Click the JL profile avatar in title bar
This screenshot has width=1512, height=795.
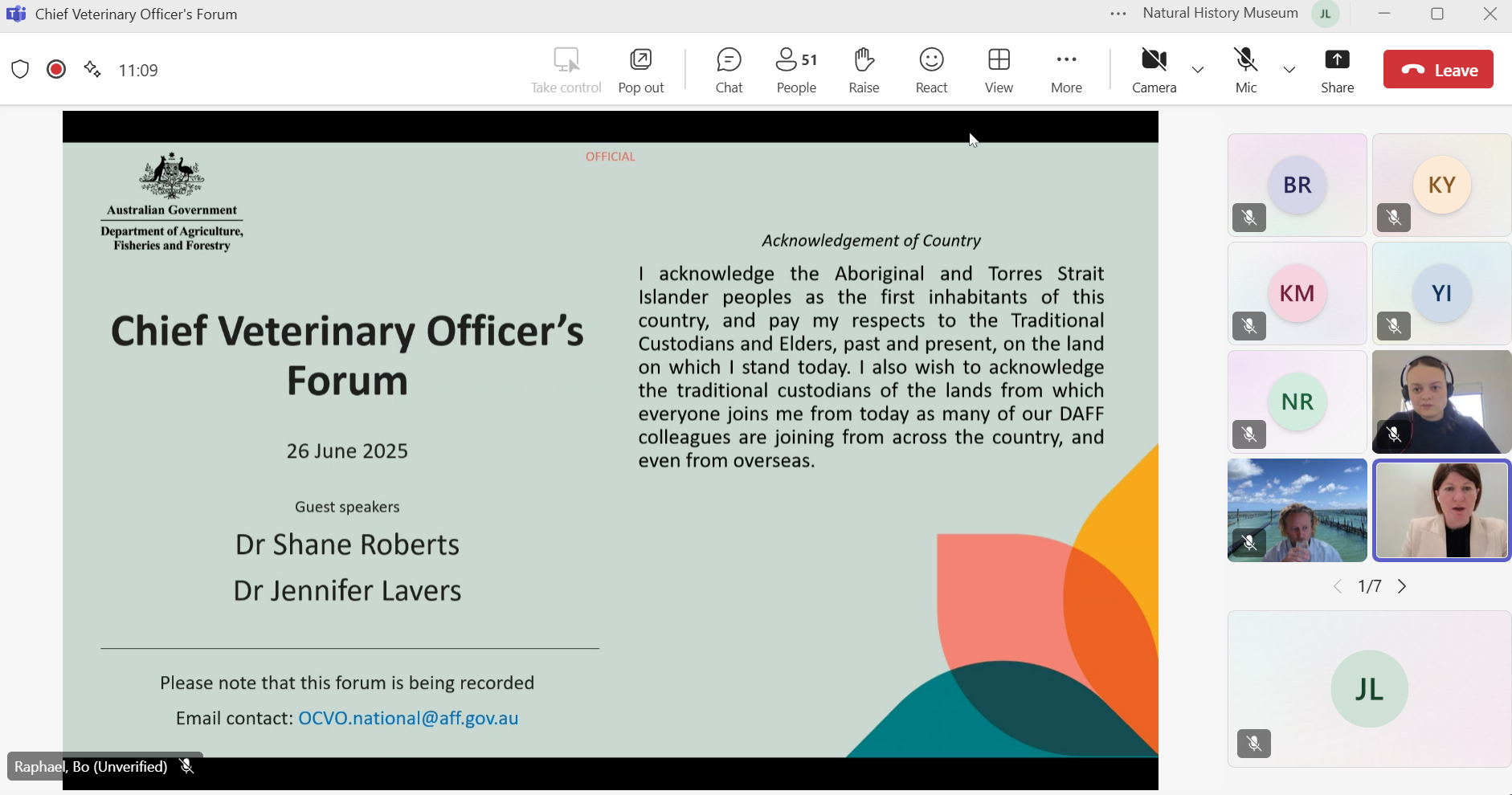[x=1326, y=14]
